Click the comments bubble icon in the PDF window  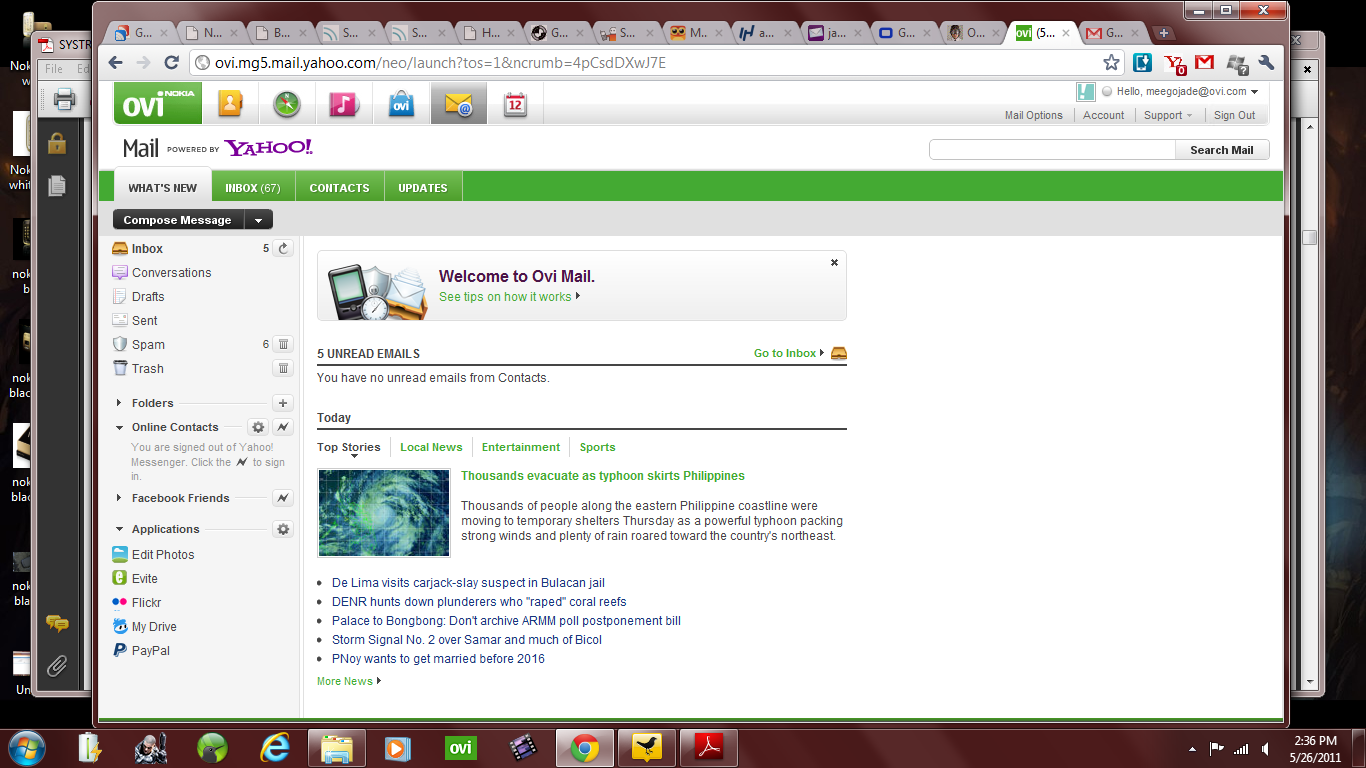tap(57, 624)
